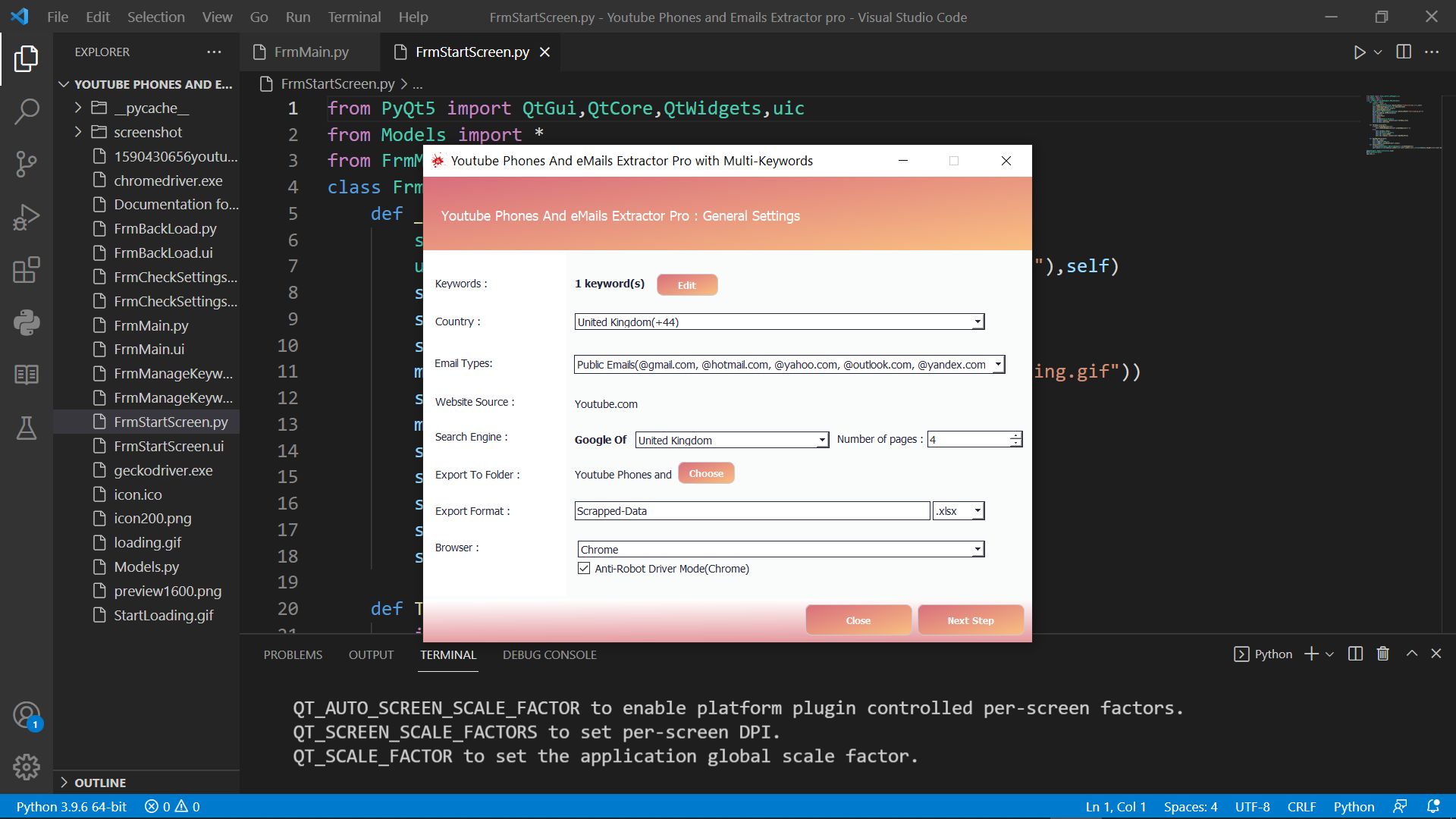Click the Scrapped-Data filename field
Viewport: 1456px width, 819px height.
(x=752, y=511)
